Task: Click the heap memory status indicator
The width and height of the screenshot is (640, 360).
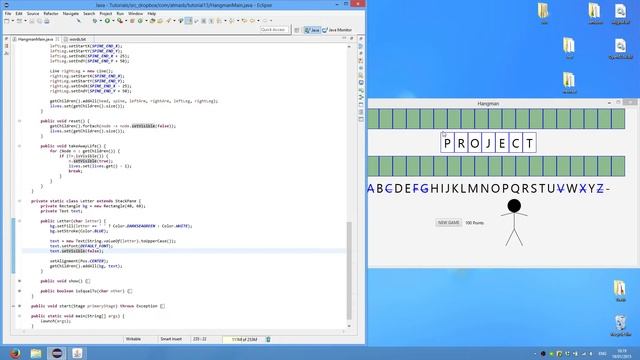Action: click(244, 339)
